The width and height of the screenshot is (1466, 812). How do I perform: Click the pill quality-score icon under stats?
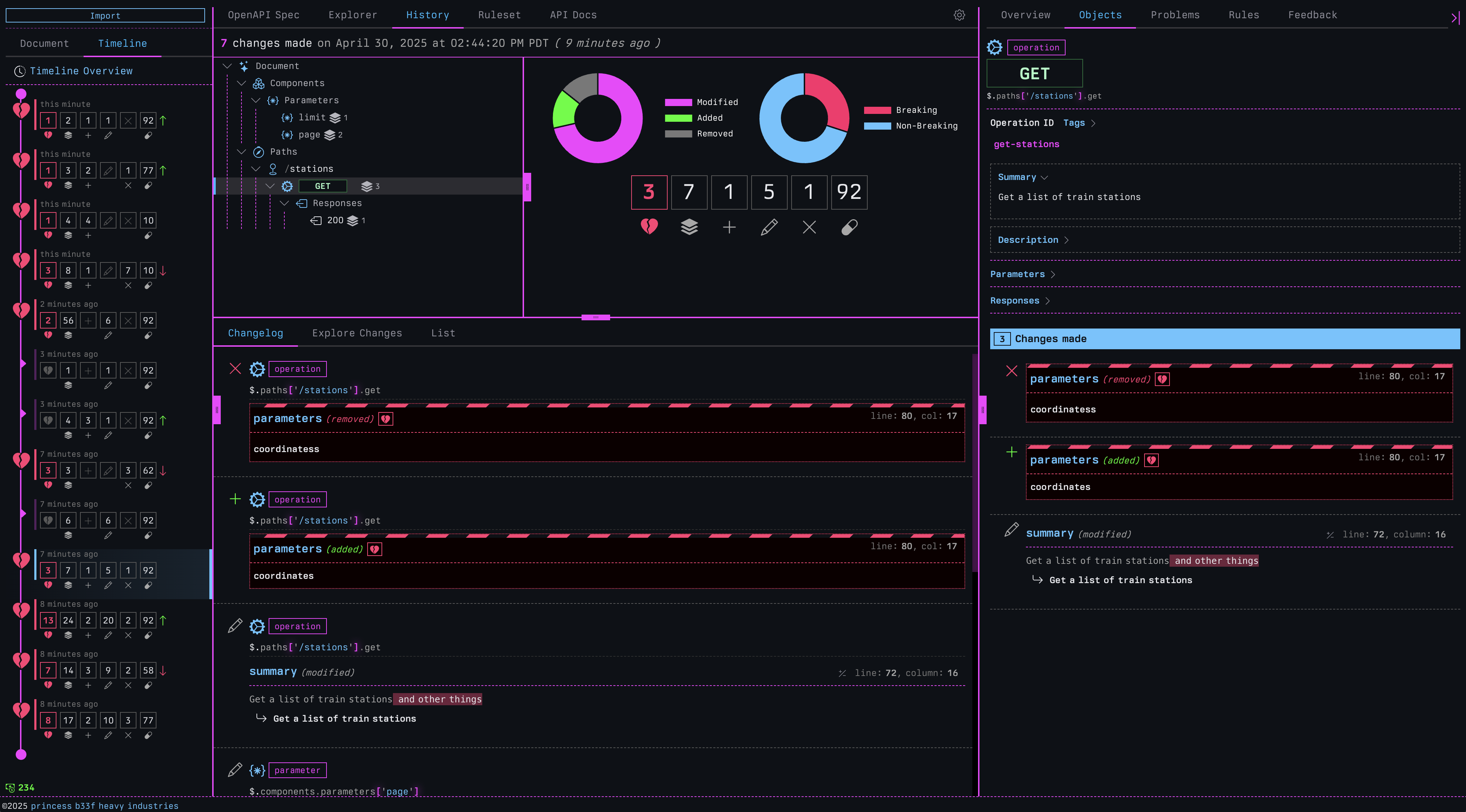coord(849,227)
